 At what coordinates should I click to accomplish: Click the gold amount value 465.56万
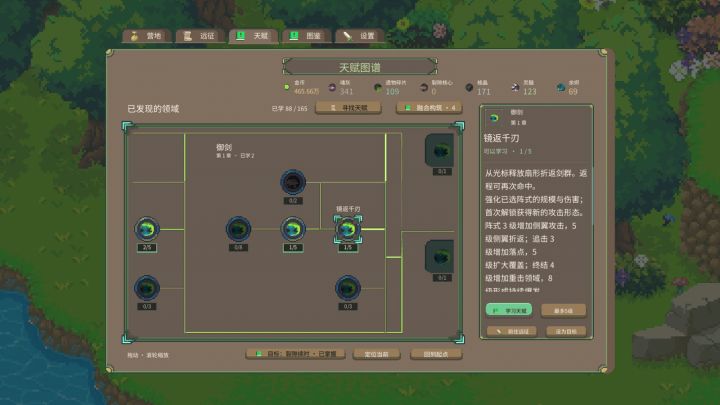click(x=306, y=91)
